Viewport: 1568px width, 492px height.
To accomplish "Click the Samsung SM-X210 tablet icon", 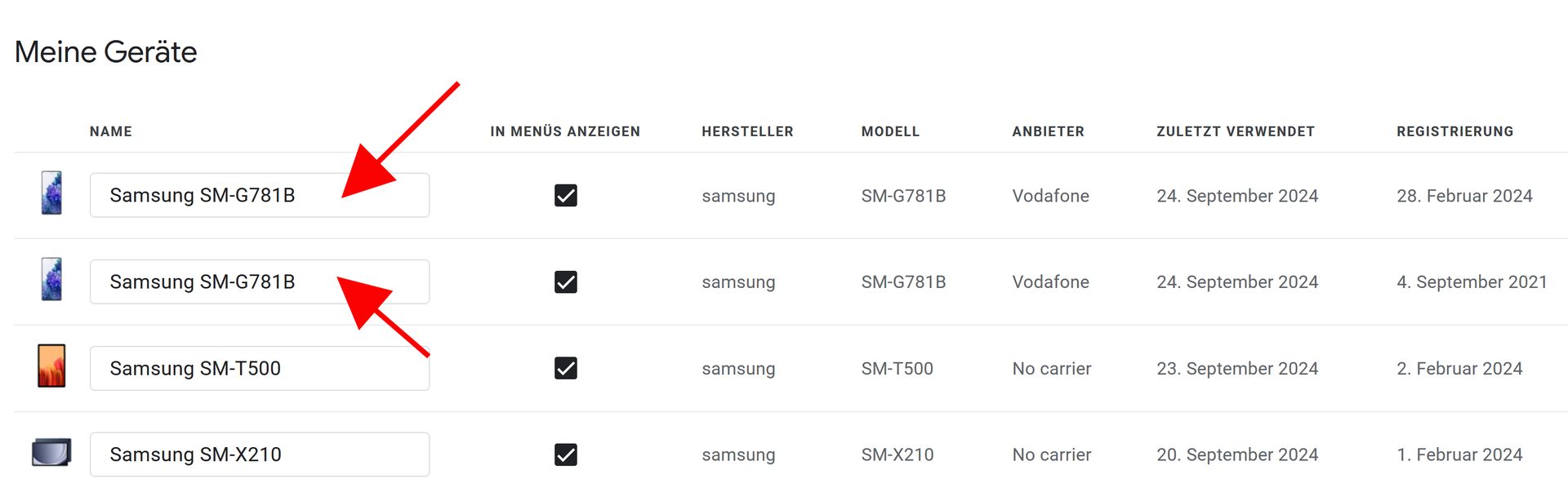I will pos(51,452).
